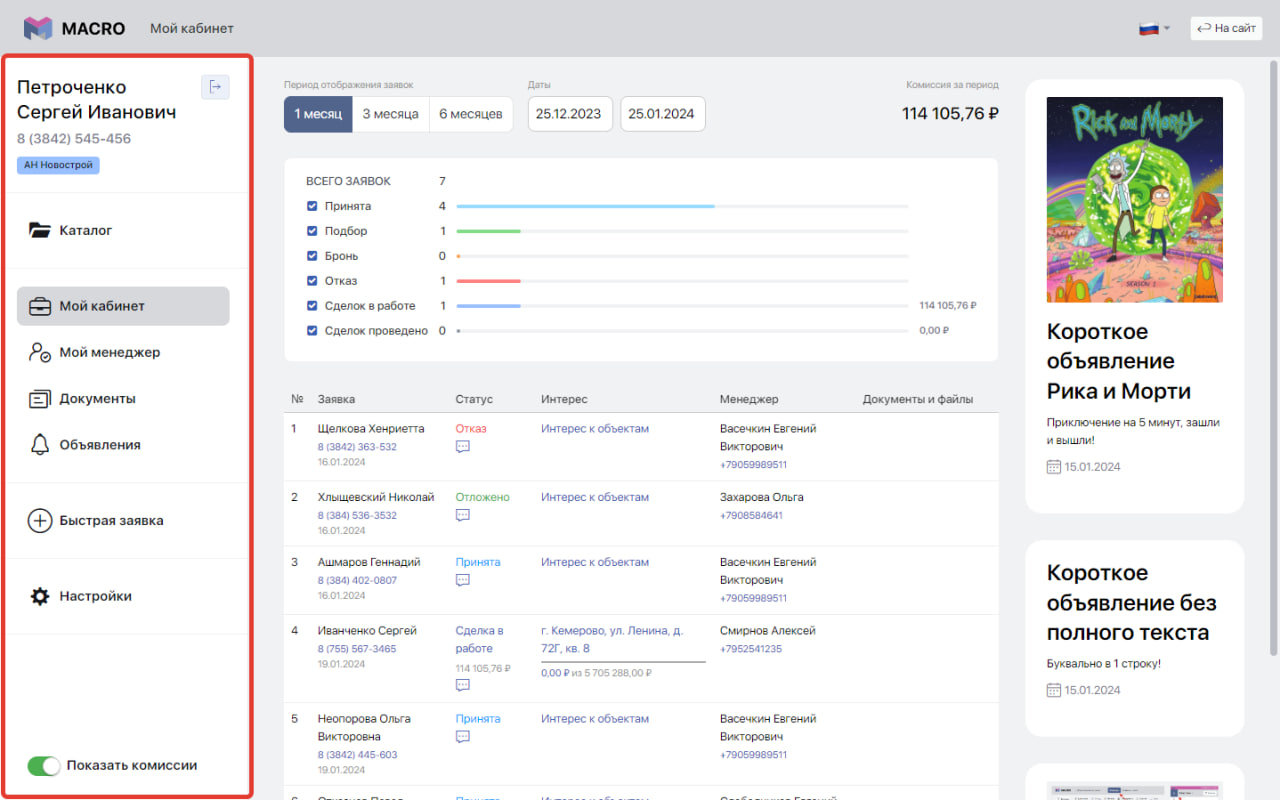Open the Каталог folder icon
1280x800 pixels.
40,230
